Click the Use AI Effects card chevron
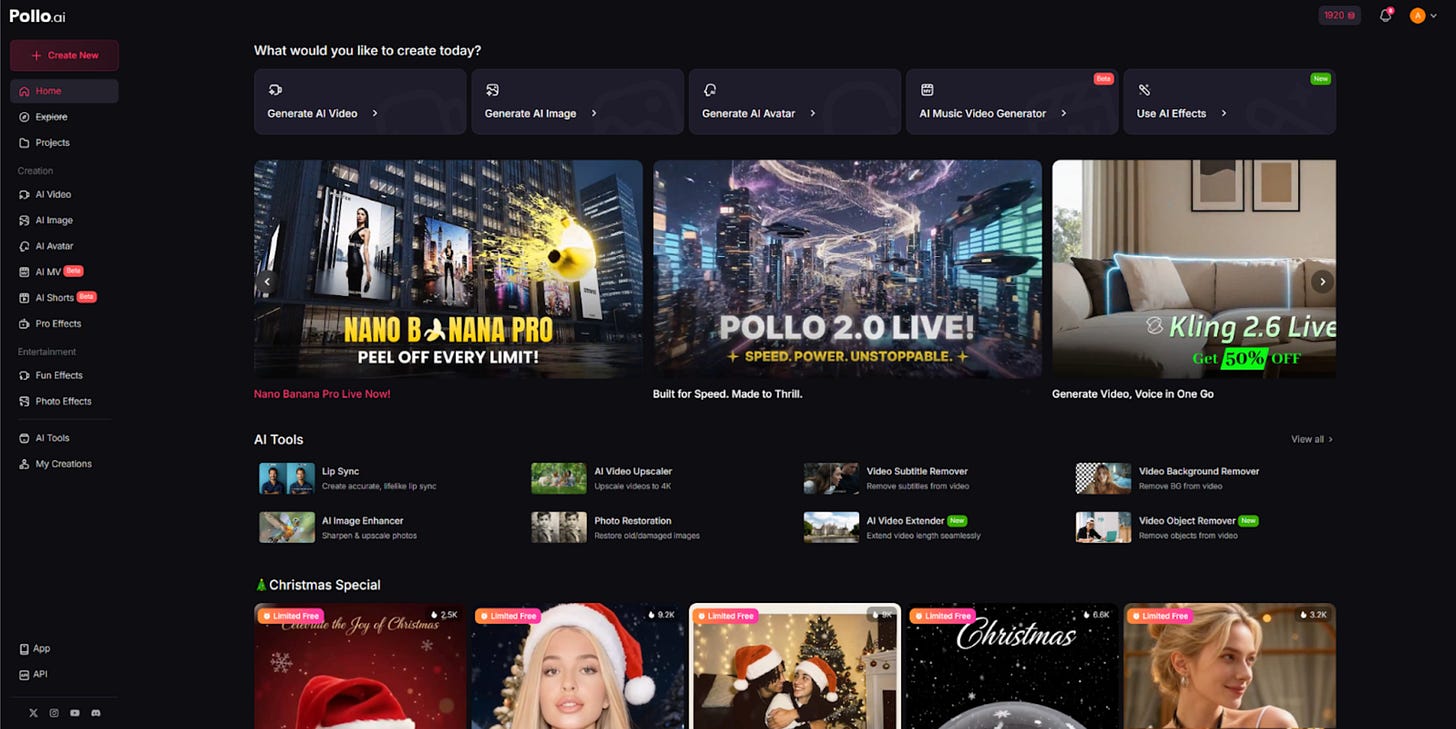1456x729 pixels. click(1224, 113)
